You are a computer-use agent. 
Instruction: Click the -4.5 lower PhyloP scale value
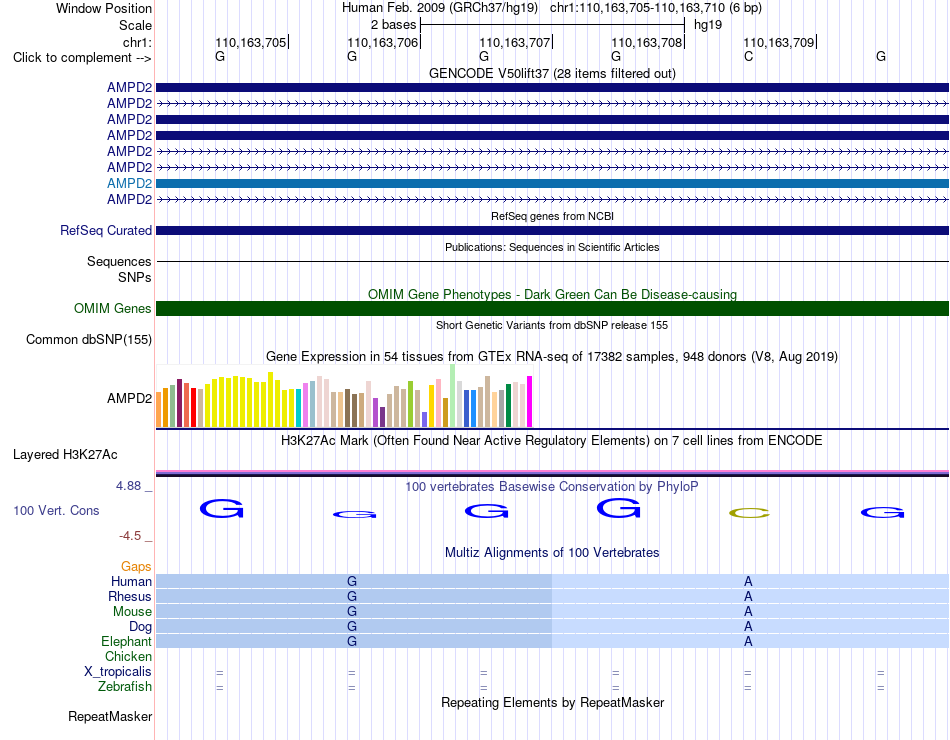[130, 536]
